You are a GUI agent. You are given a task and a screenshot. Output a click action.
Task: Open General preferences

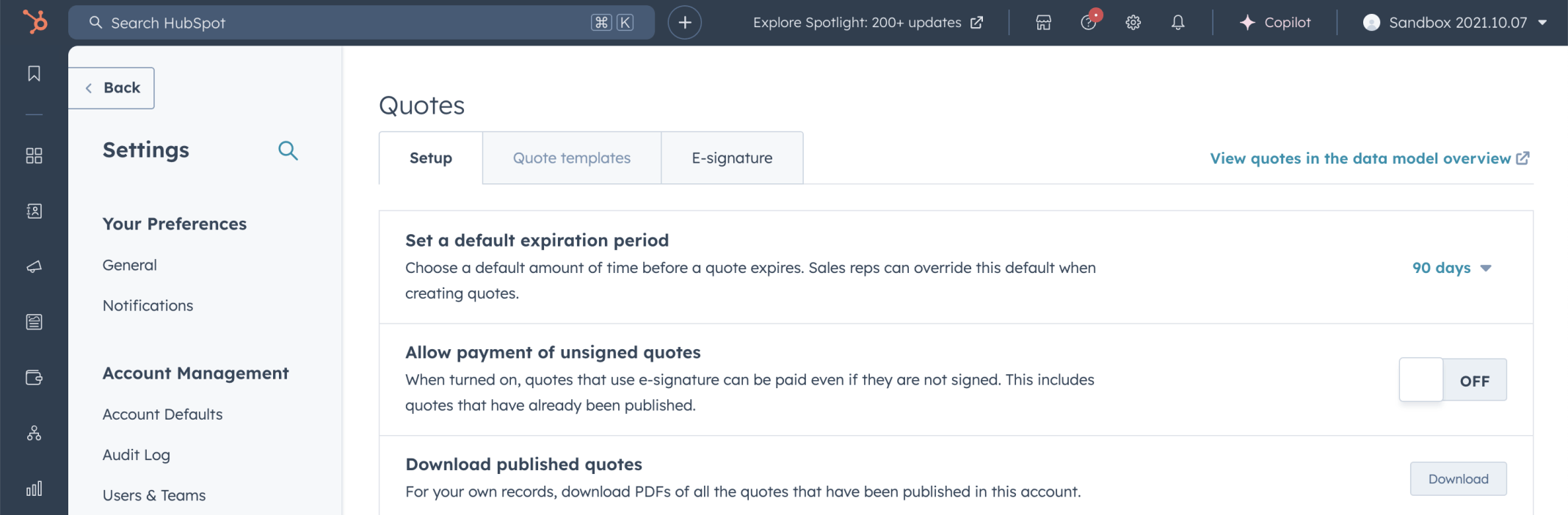130,265
